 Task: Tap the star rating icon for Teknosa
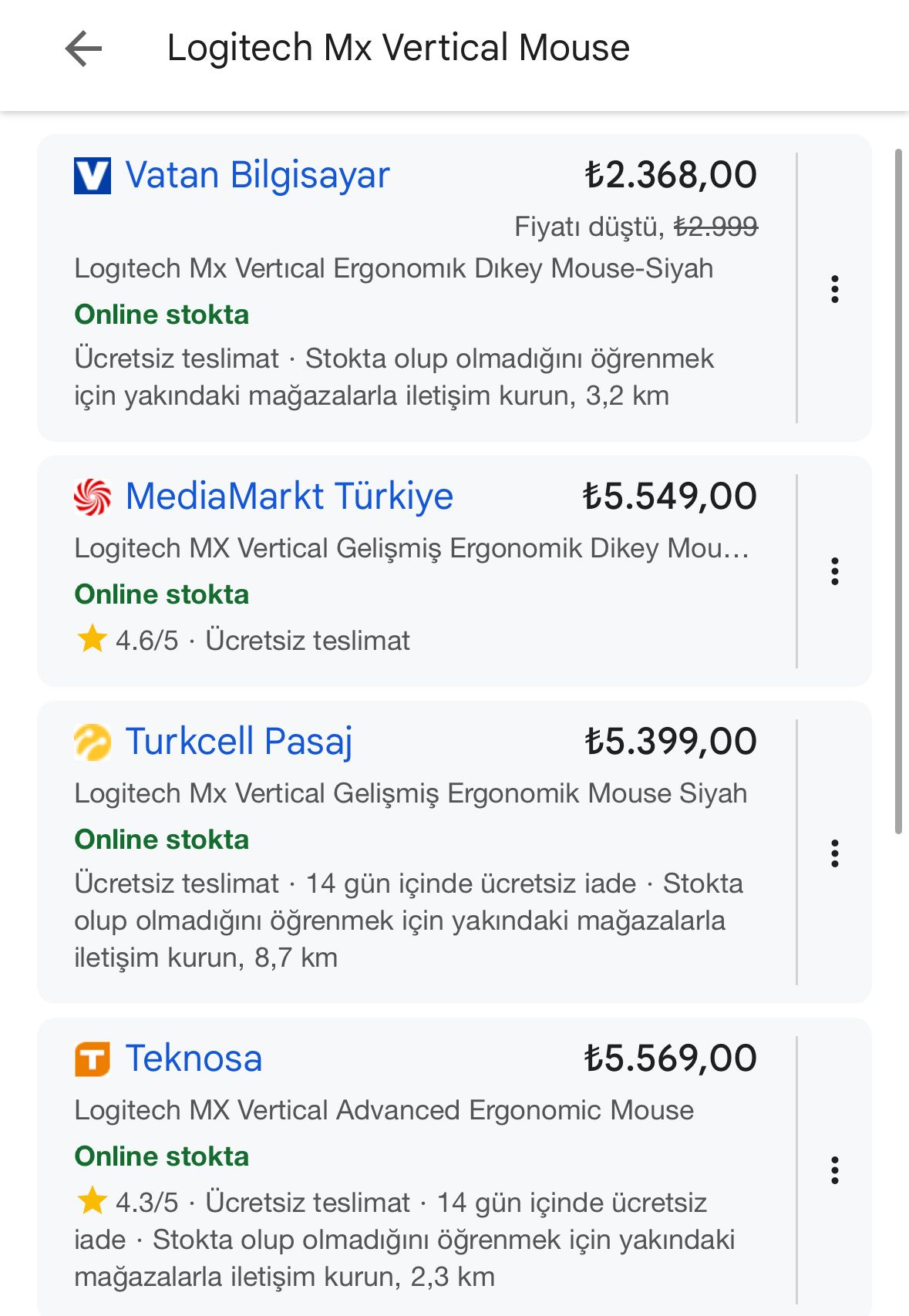pyautogui.click(x=92, y=1200)
